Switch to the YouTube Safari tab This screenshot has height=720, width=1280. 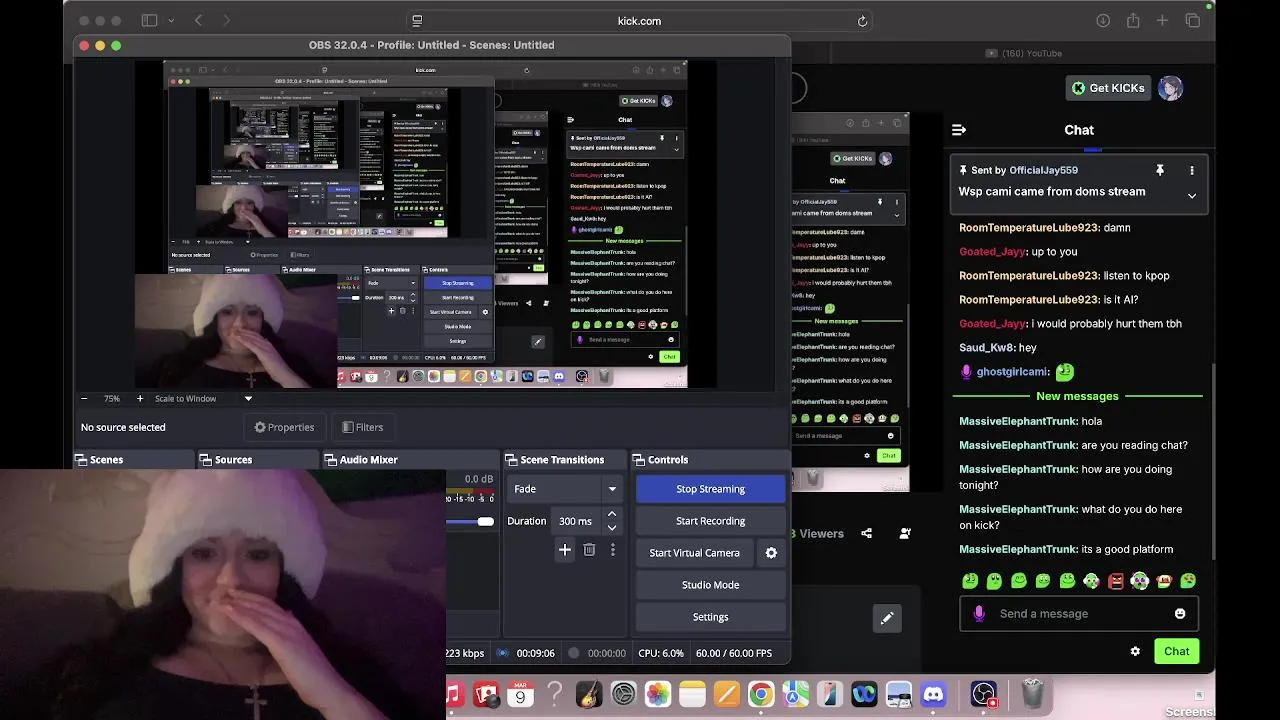[1023, 53]
